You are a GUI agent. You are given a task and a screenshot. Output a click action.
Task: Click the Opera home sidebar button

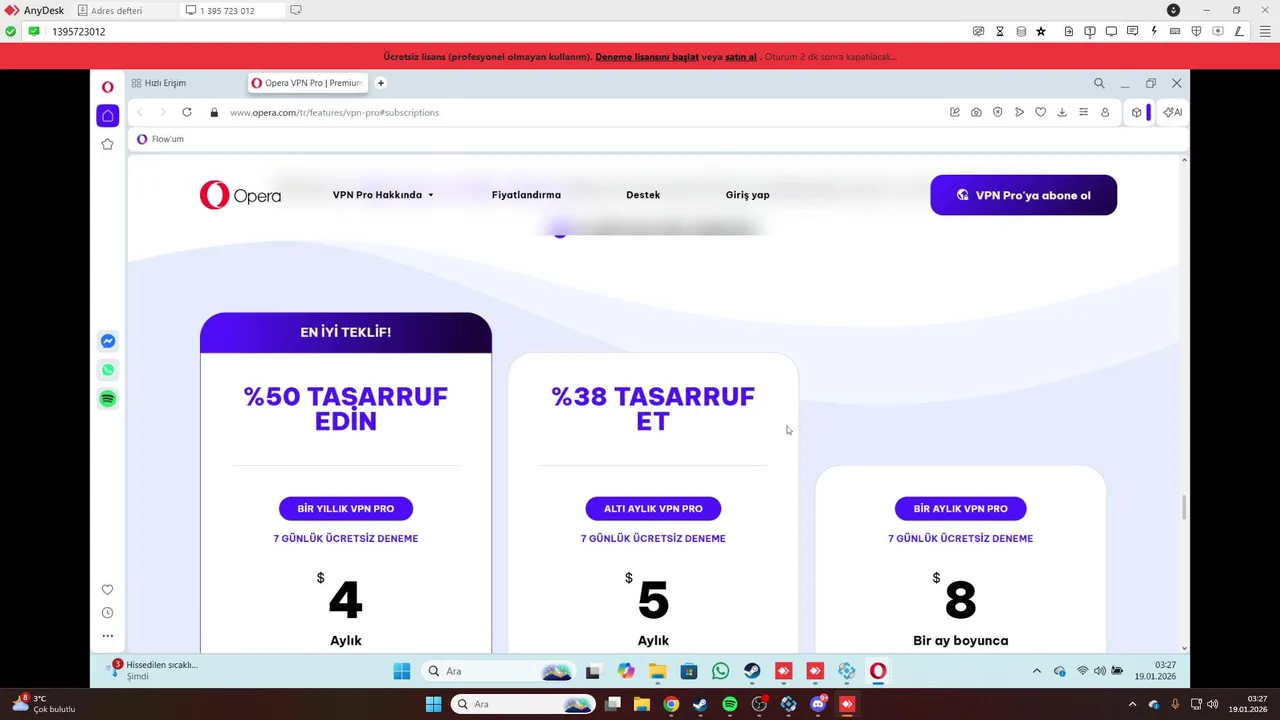point(108,115)
